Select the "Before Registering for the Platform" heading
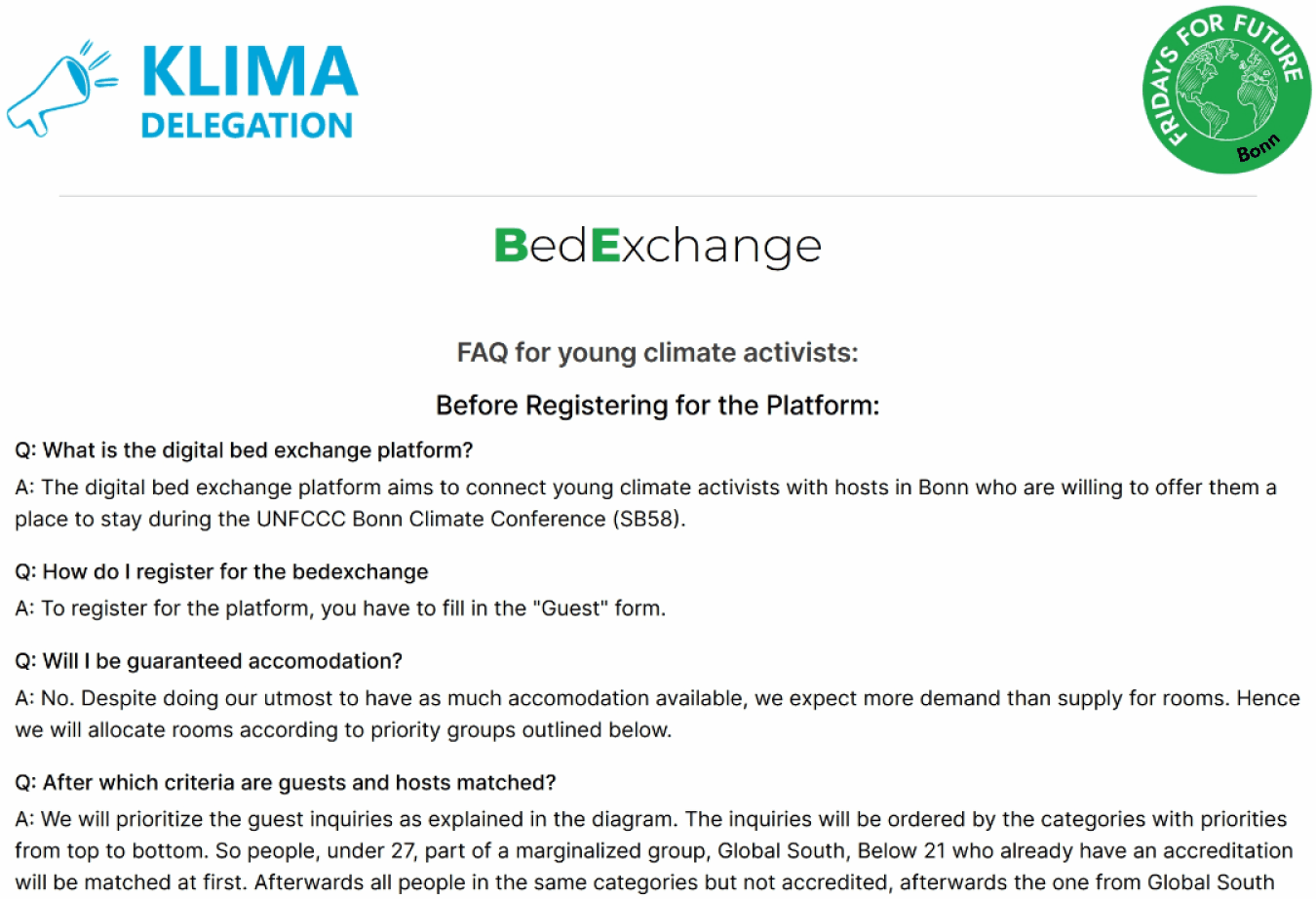This screenshot has height=899, width=1316. click(x=657, y=405)
